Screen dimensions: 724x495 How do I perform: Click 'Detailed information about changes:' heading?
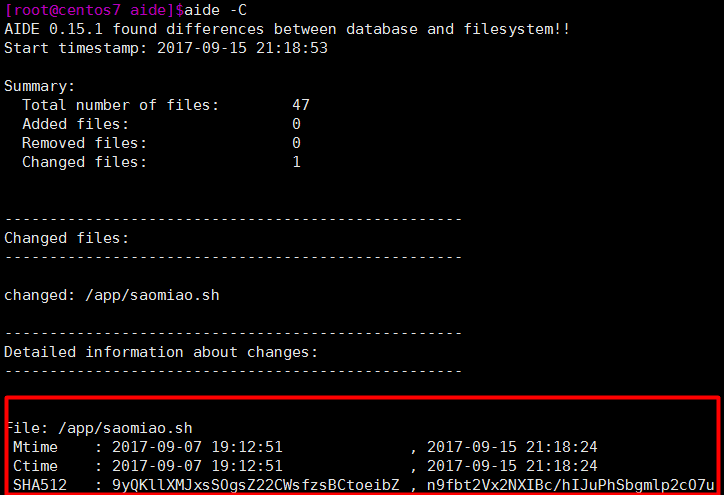tap(161, 352)
